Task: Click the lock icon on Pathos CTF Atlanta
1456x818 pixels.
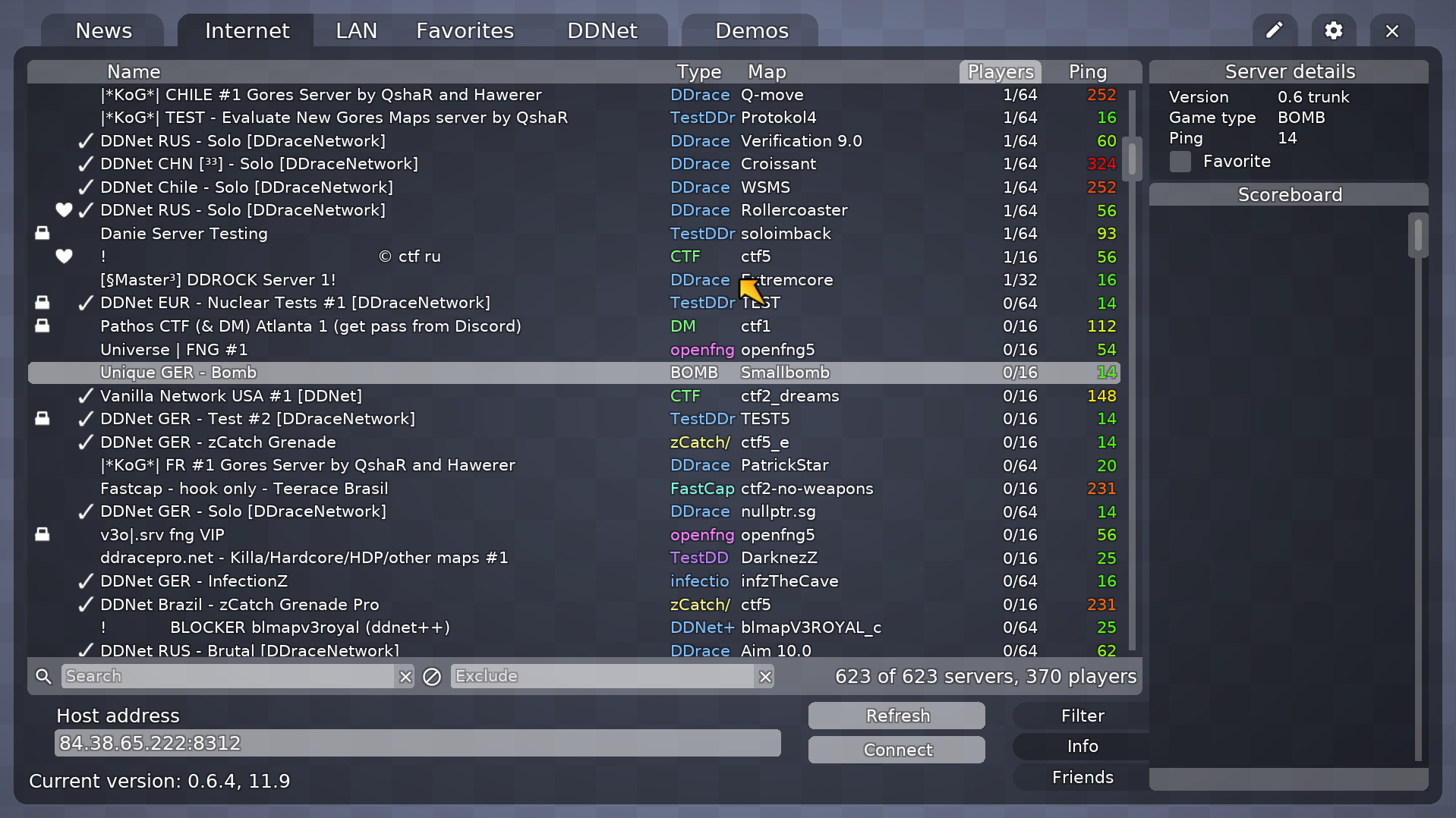Action: tap(42, 326)
